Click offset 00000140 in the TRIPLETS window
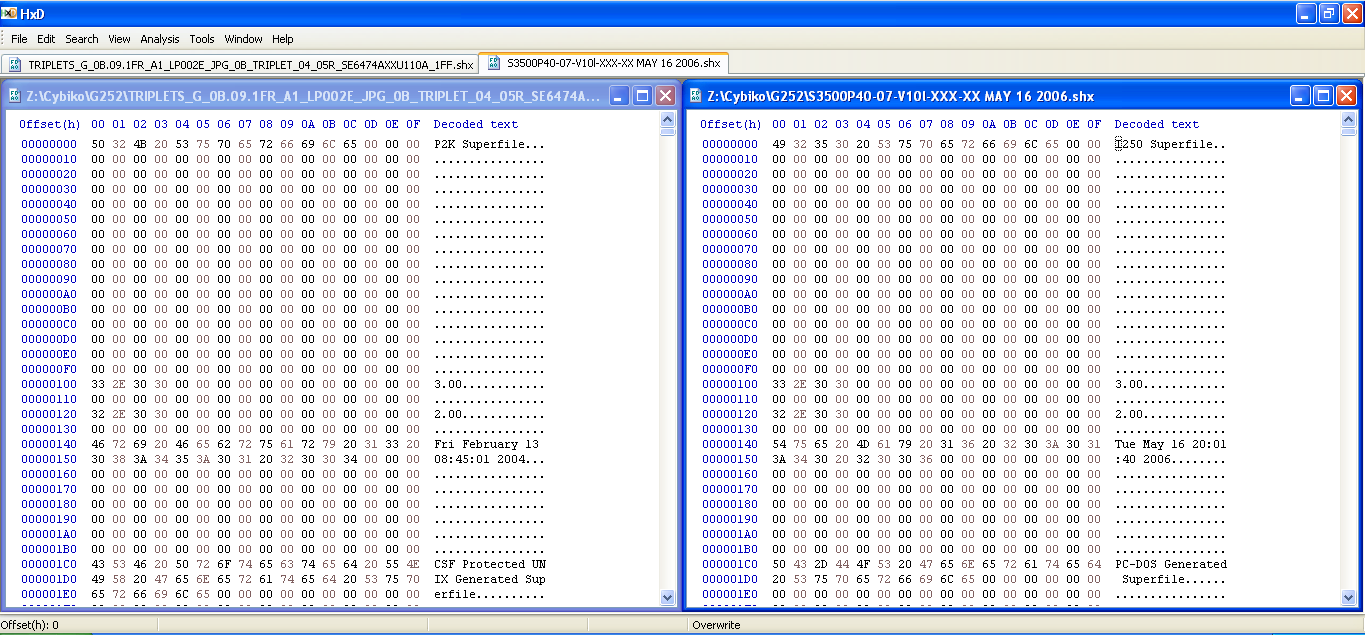This screenshot has width=1365, height=635. [49, 444]
